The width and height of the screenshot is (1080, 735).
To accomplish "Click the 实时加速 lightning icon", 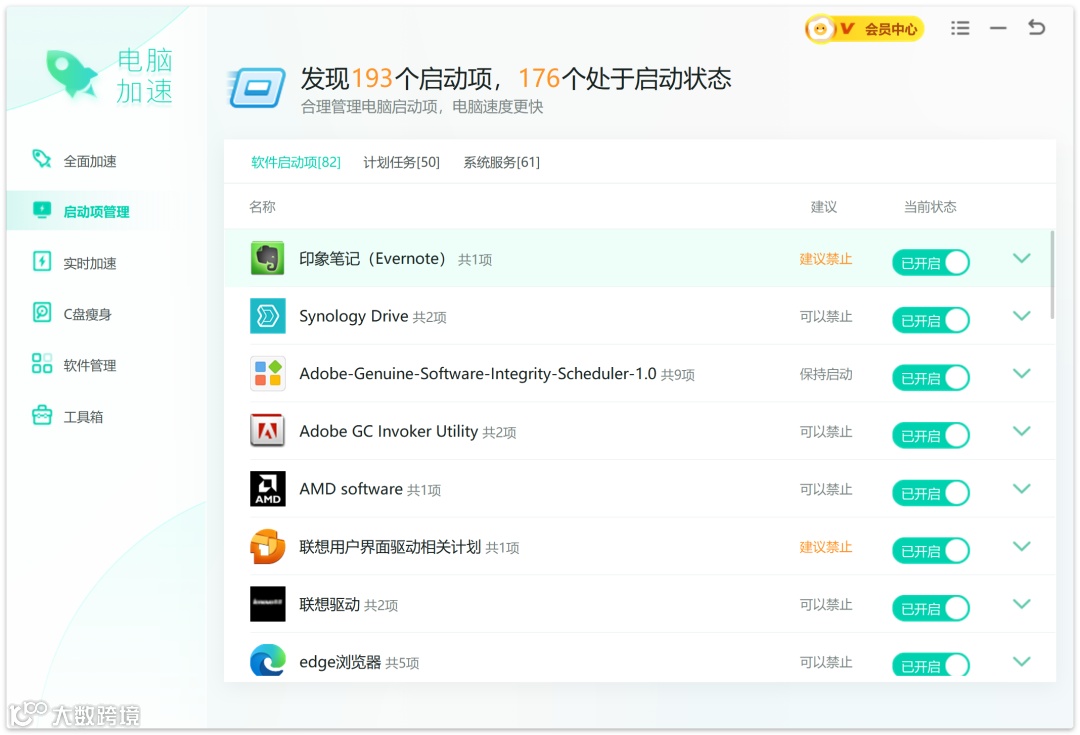I will pyautogui.click(x=42, y=262).
